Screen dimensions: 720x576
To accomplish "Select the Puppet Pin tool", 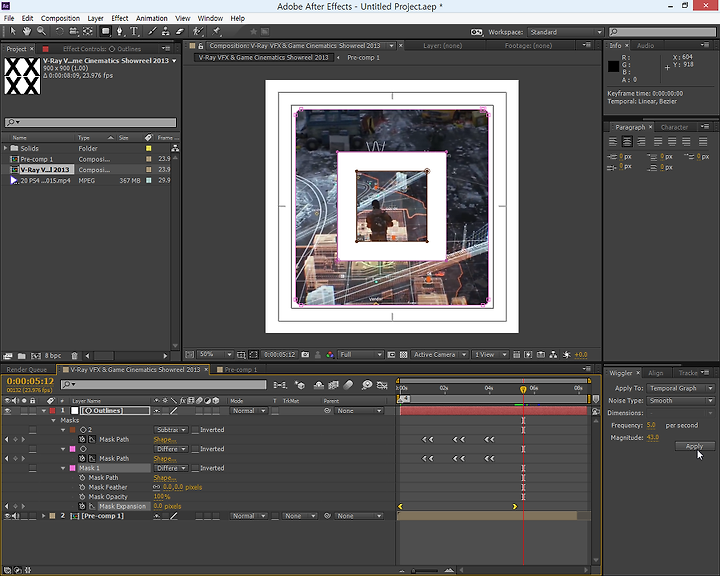I will click(x=216, y=31).
